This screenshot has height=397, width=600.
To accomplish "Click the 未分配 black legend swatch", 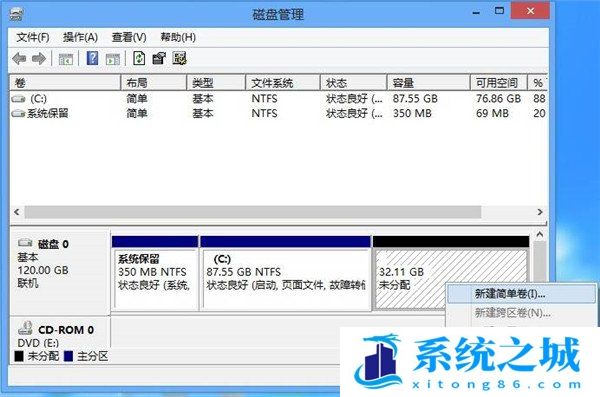I will 19,356.
